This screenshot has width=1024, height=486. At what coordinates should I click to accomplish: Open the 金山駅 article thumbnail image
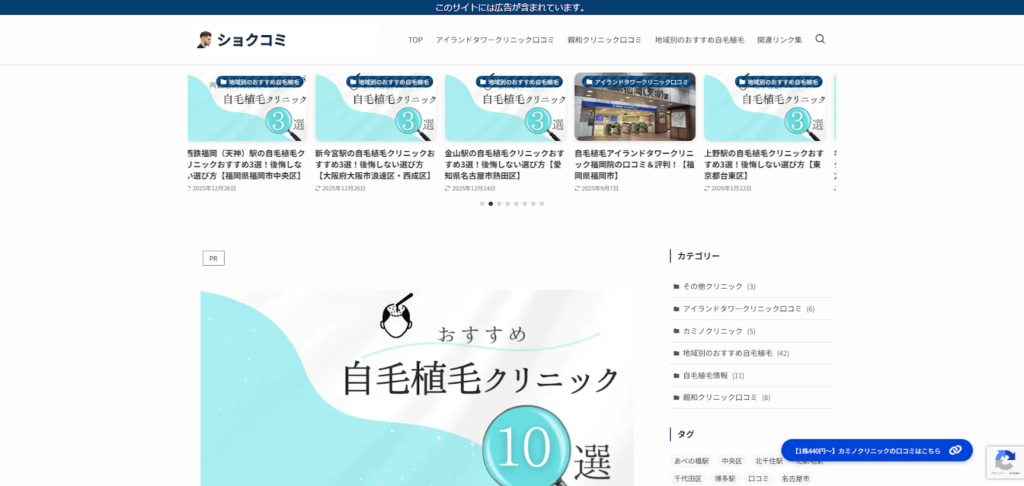(x=505, y=107)
